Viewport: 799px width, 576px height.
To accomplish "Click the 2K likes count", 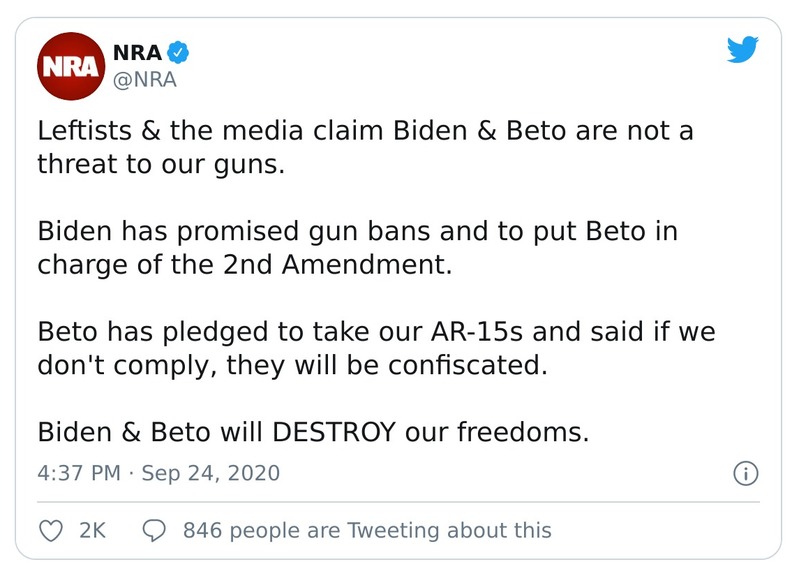I will pos(92,530).
